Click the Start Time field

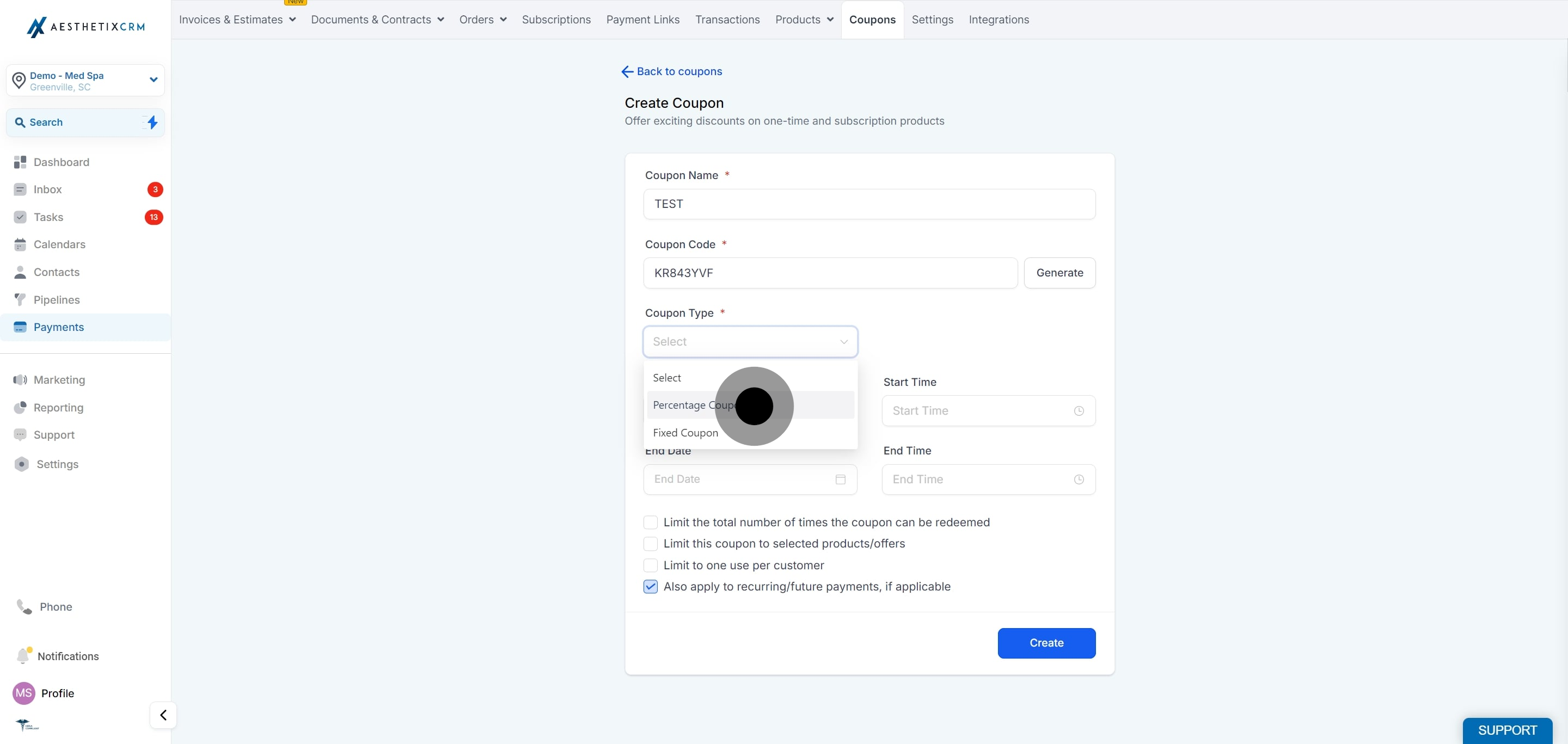click(x=989, y=411)
